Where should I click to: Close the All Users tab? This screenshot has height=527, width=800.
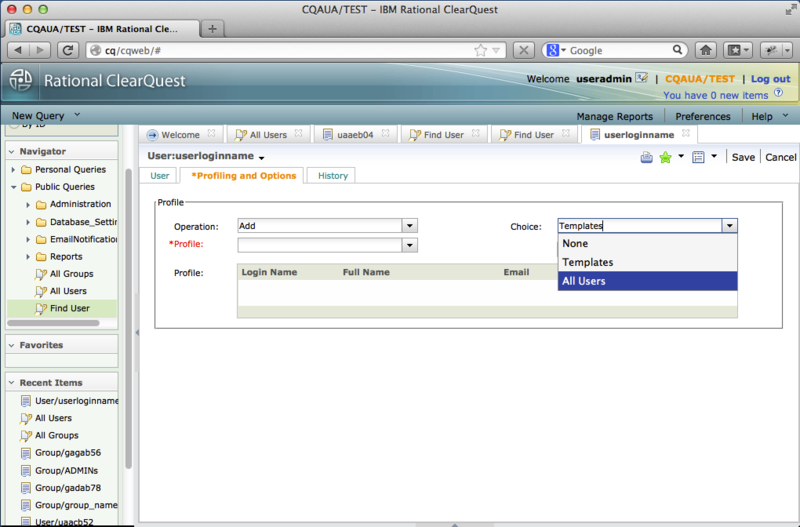pos(298,133)
